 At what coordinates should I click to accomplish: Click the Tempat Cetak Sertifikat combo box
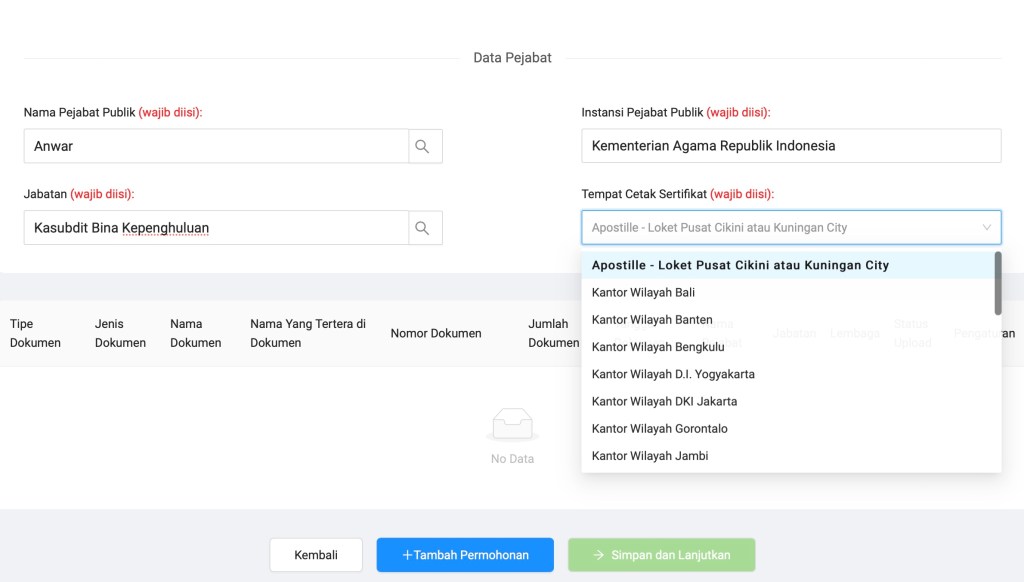(x=780, y=228)
